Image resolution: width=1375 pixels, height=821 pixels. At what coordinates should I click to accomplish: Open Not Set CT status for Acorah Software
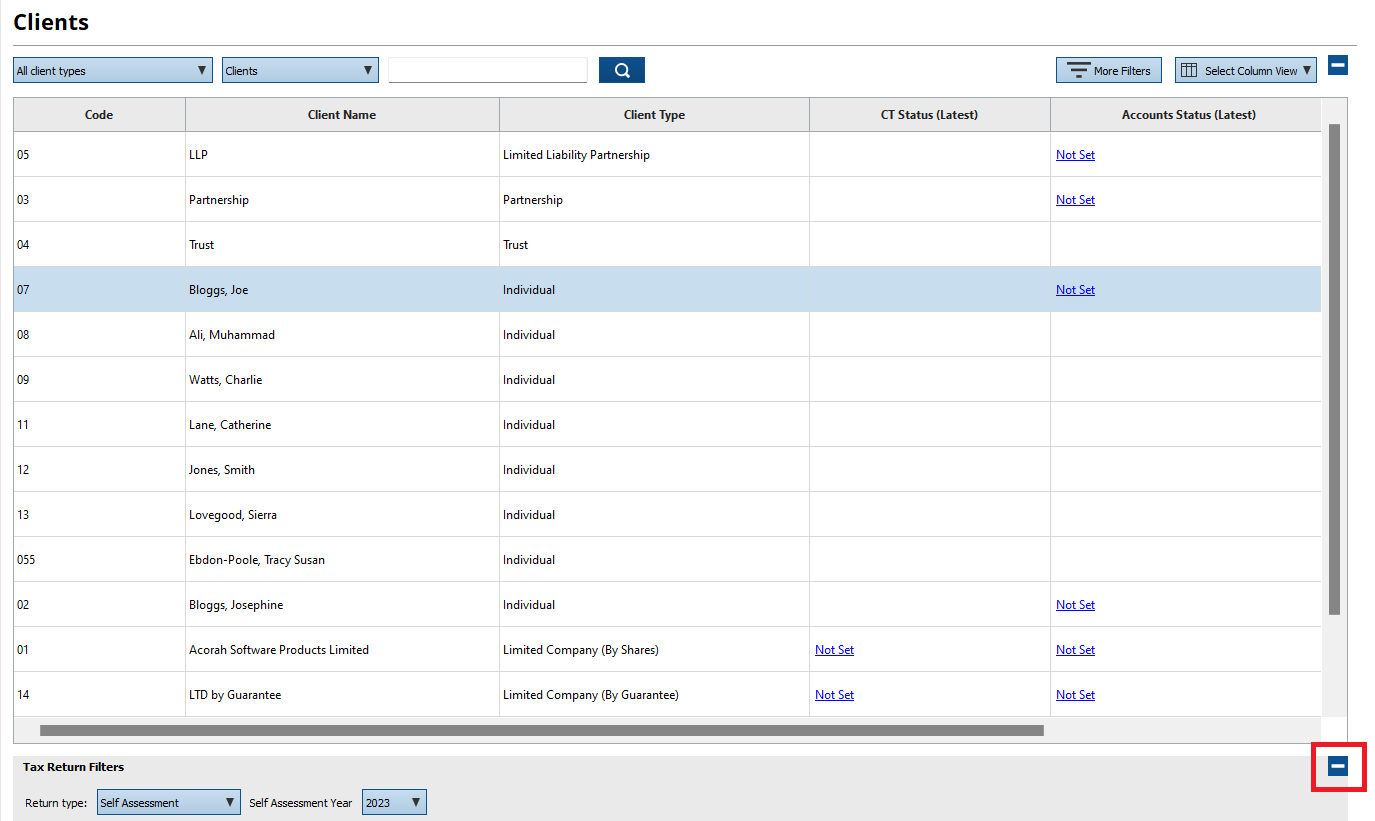pos(834,650)
